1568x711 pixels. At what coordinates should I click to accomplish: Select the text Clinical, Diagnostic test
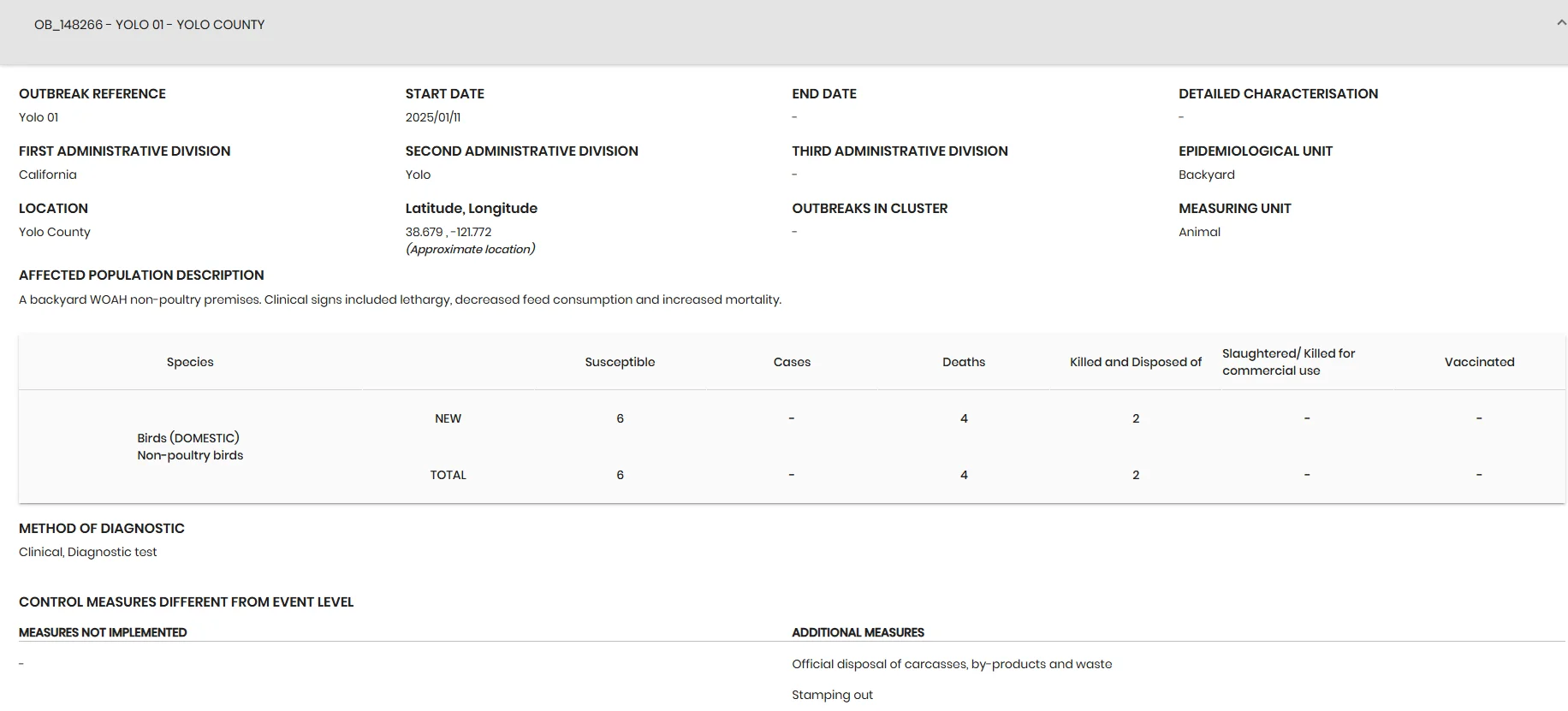click(88, 552)
